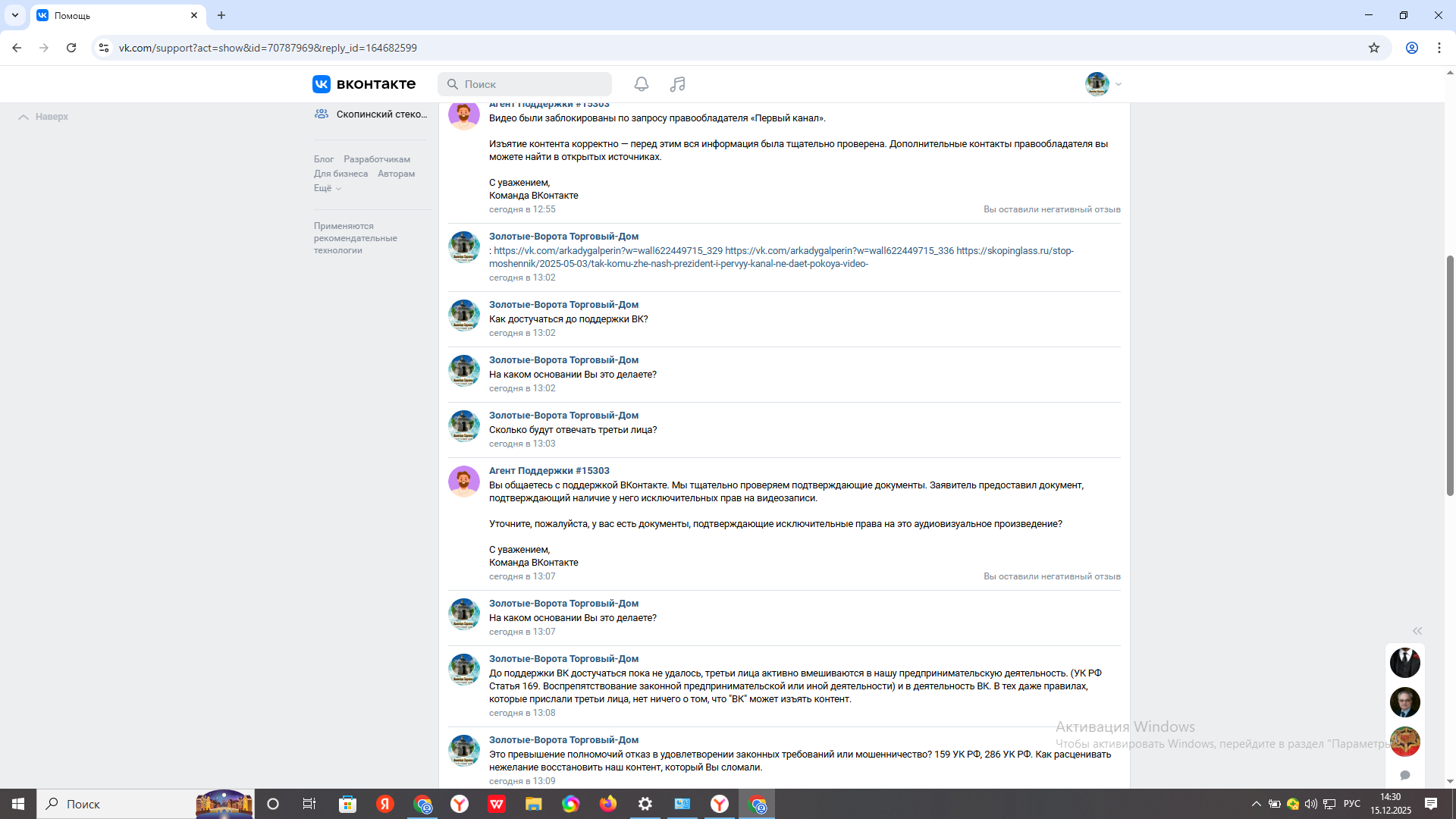Image resolution: width=1456 pixels, height=819 pixels.
Task: Open chat bubble icon in right sidebar
Action: click(1404, 775)
